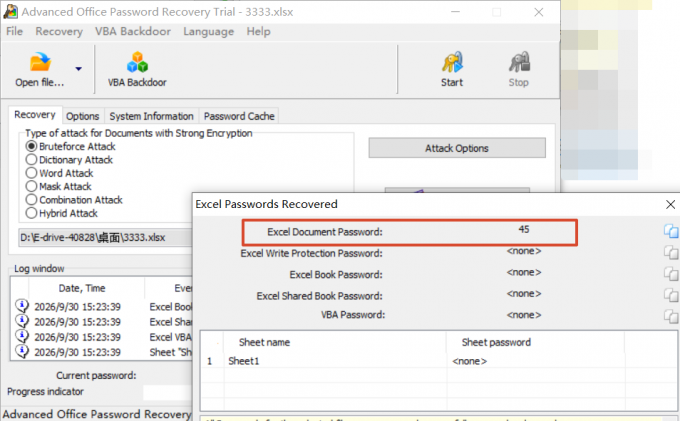Switch to the Recovery tab
This screenshot has height=421, width=680.
point(35,115)
